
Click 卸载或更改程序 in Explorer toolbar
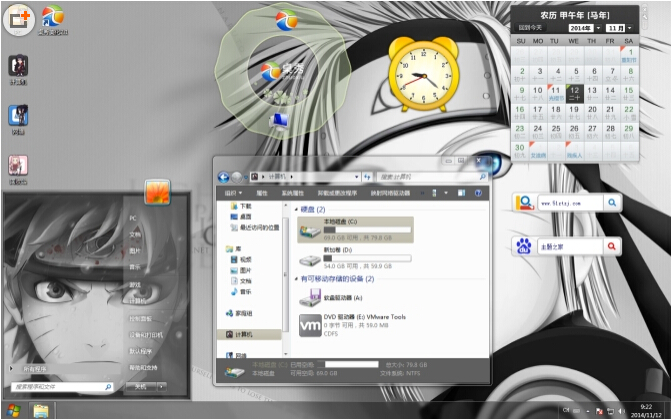tap(337, 193)
